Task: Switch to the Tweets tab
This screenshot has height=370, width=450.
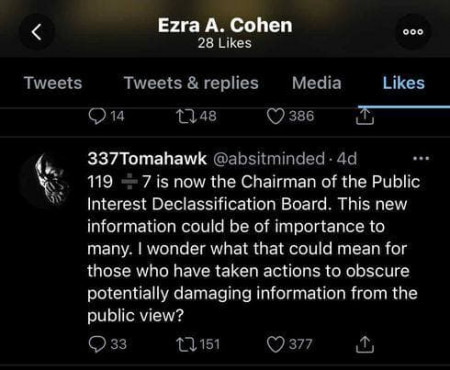Action: coord(53,83)
